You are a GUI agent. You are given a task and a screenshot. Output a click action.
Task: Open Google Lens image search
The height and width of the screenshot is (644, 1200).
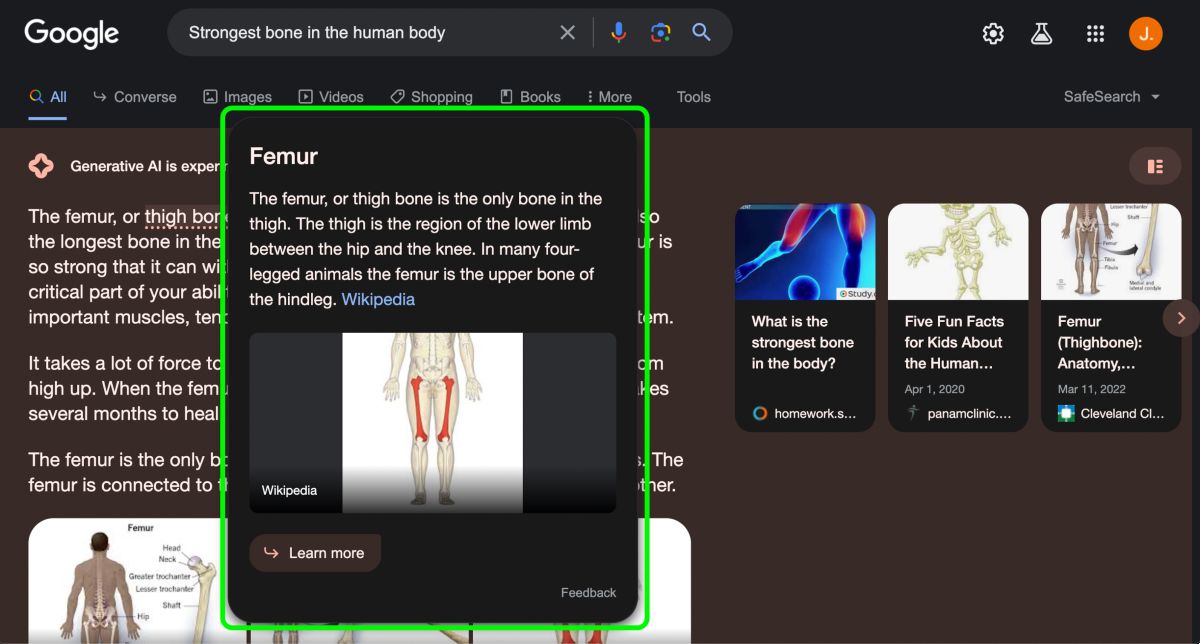pyautogui.click(x=660, y=32)
